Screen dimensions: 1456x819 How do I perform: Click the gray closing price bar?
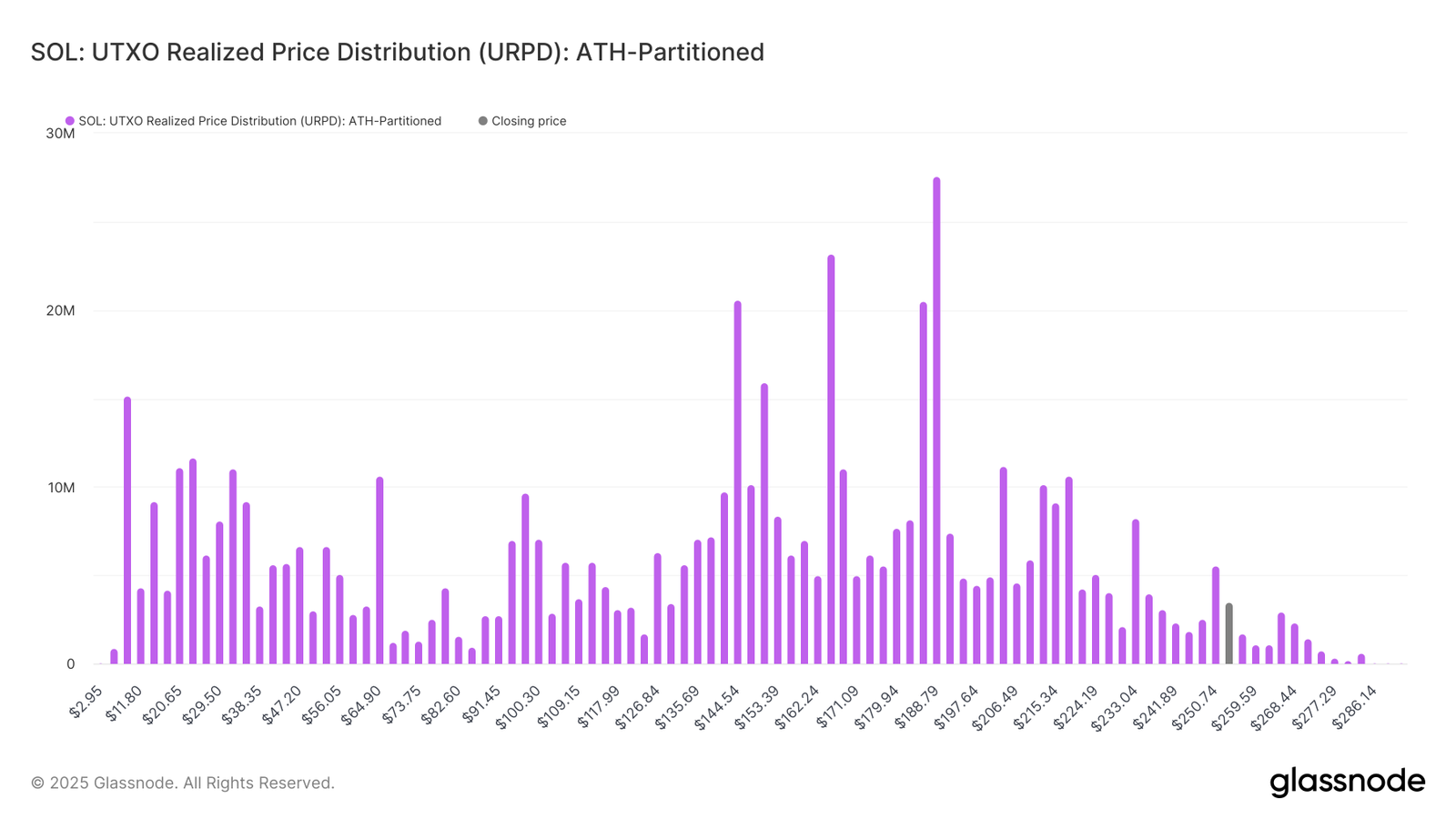(1228, 633)
